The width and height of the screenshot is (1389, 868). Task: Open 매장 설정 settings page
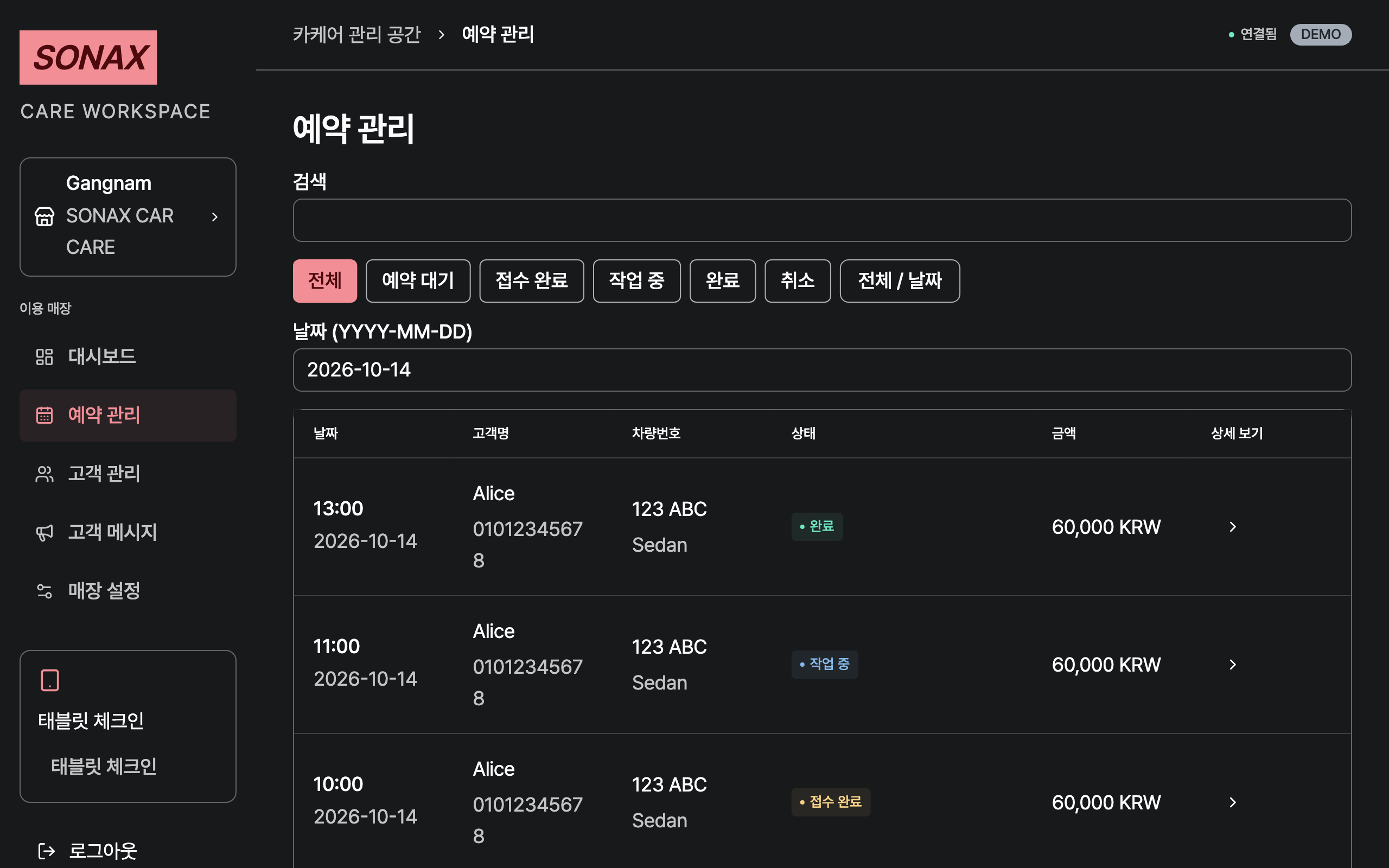click(x=128, y=591)
